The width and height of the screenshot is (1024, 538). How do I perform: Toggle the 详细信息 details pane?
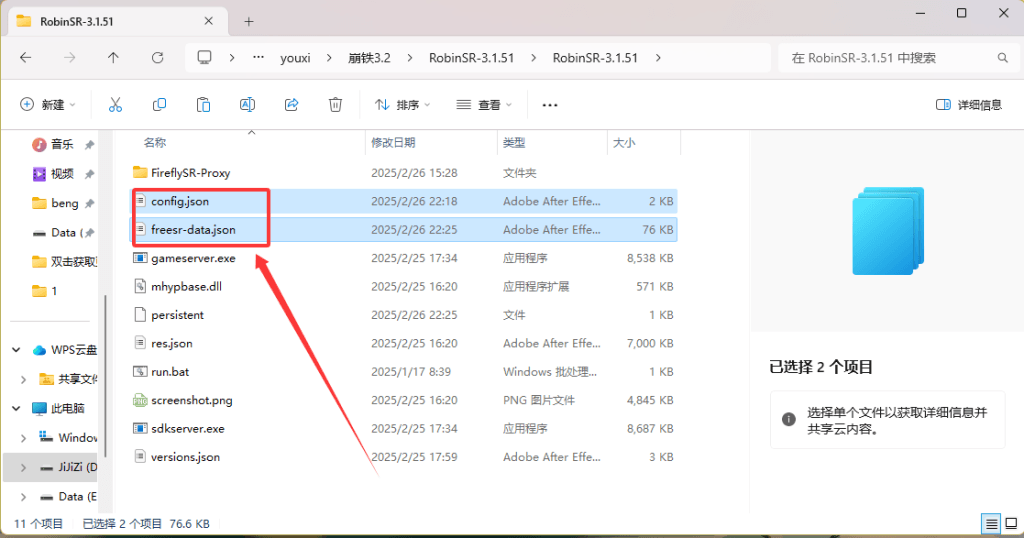(968, 105)
